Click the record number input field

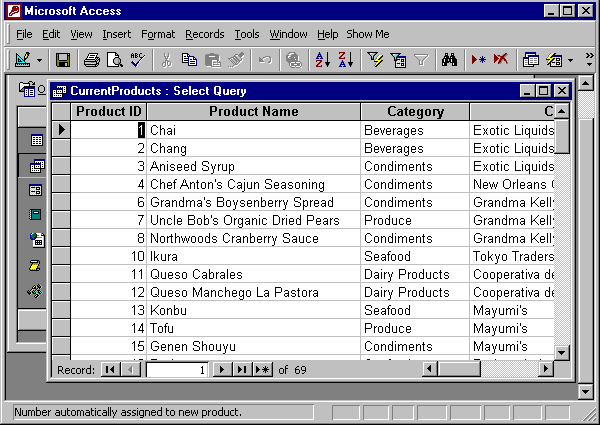[x=177, y=370]
